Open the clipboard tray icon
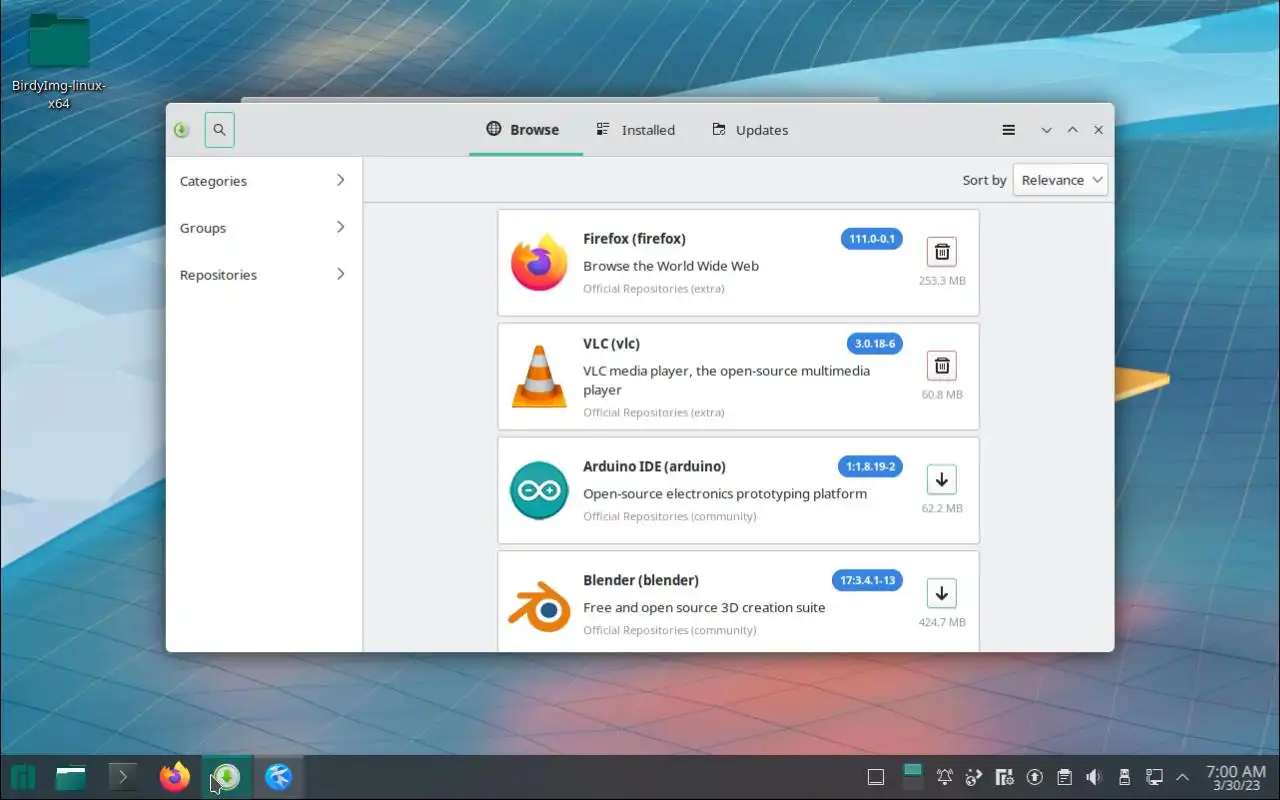Screen dimensions: 1280x800 [x=1065, y=777]
